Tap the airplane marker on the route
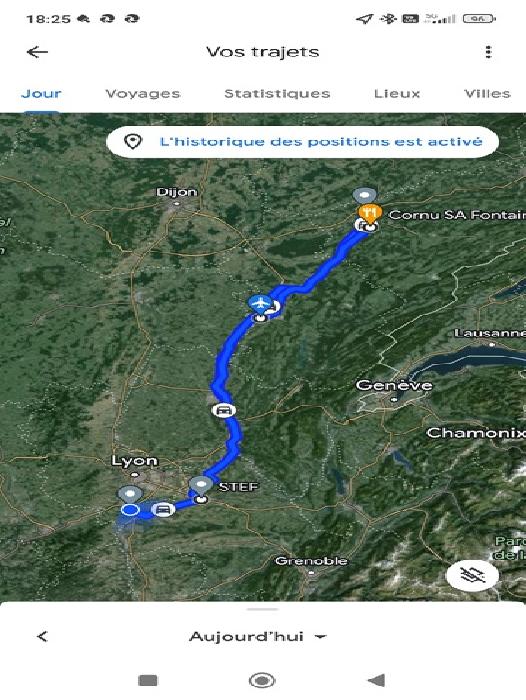 pyautogui.click(x=259, y=303)
